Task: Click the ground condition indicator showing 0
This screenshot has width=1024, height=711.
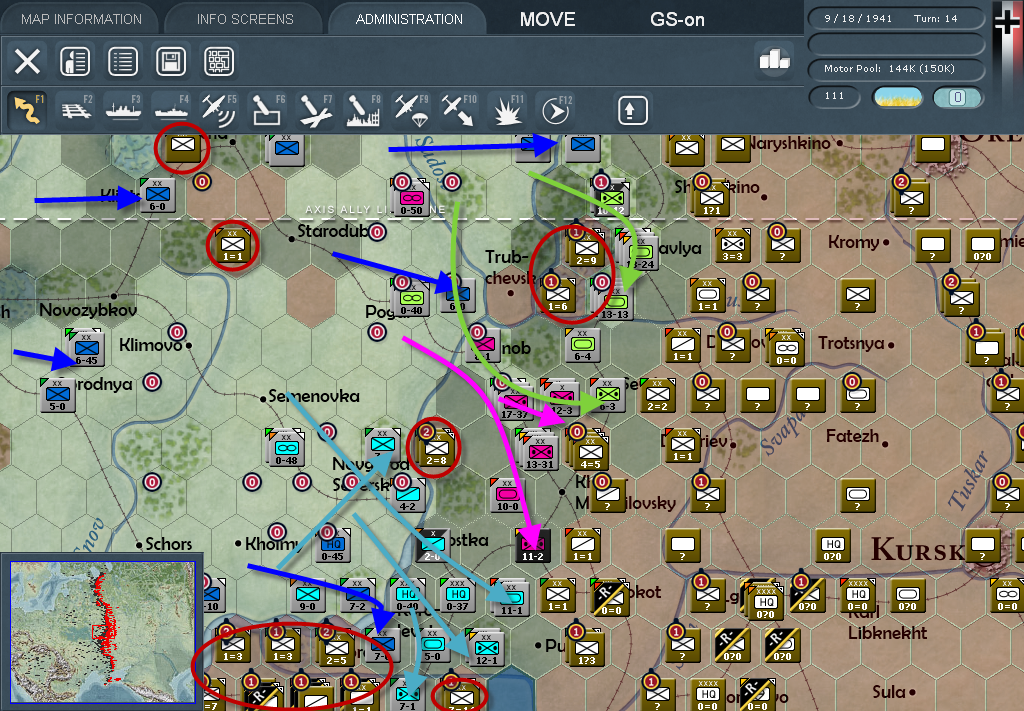Action: 957,97
